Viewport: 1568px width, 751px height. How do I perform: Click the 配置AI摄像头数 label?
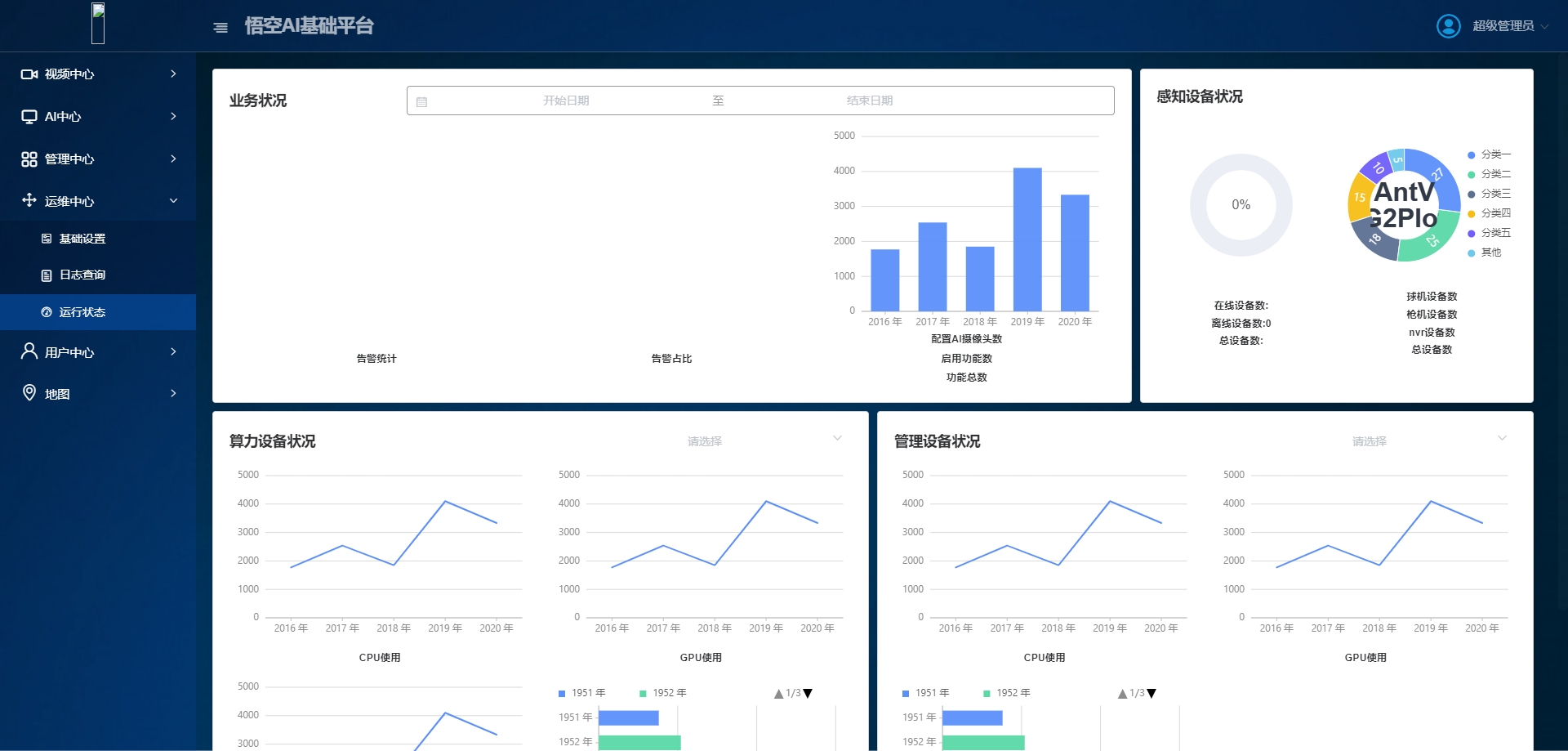point(966,339)
